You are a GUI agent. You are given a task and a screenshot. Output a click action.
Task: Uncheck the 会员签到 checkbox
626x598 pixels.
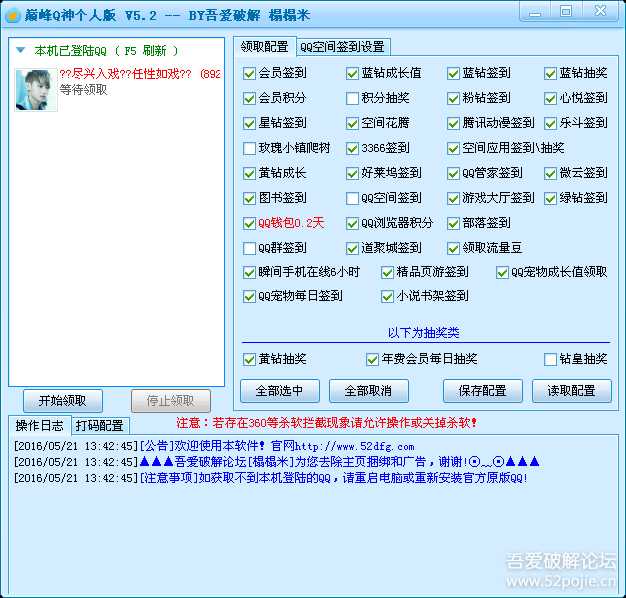(250, 73)
